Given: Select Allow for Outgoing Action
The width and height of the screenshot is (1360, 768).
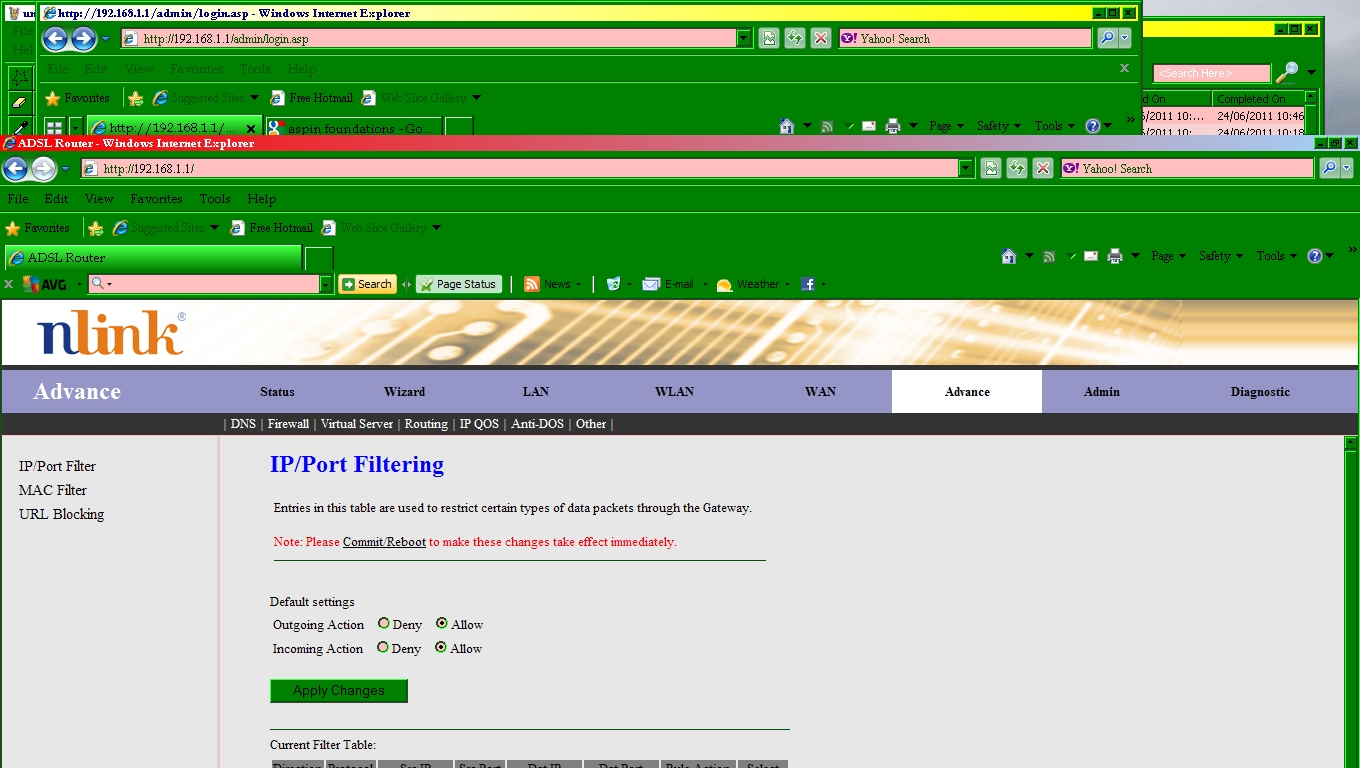Looking at the screenshot, I should coord(442,623).
